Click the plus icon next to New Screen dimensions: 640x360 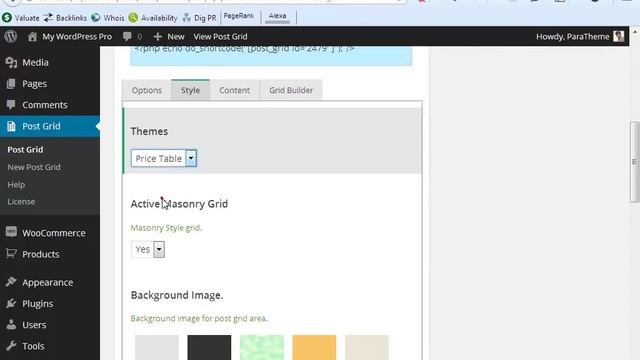158,37
